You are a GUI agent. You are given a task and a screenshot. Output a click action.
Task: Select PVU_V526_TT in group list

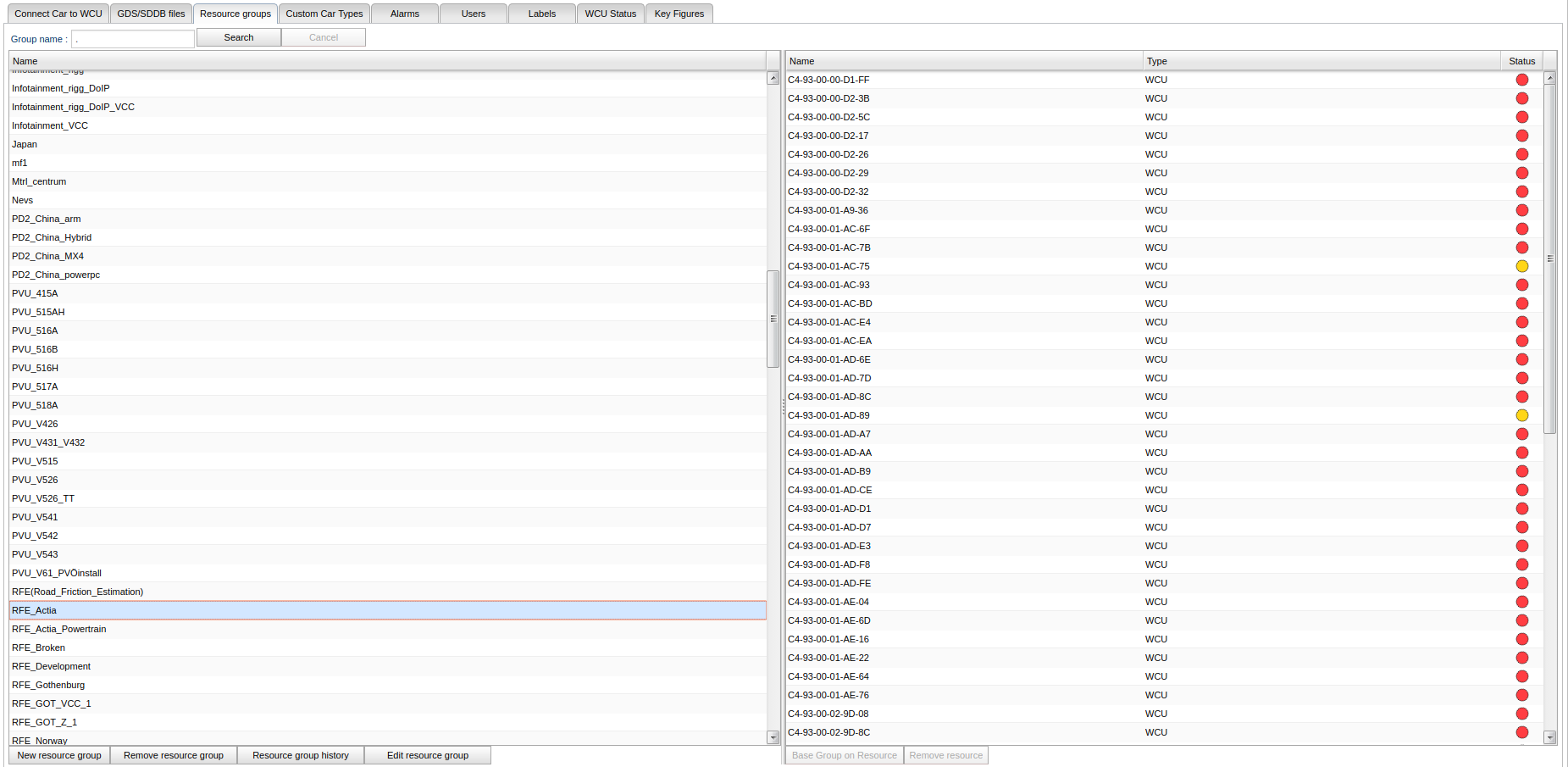pyautogui.click(x=43, y=498)
